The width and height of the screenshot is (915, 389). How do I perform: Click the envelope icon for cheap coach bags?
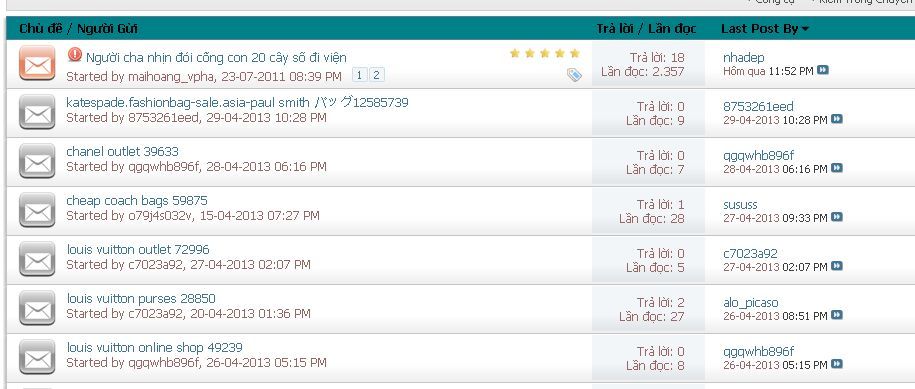coord(37,210)
